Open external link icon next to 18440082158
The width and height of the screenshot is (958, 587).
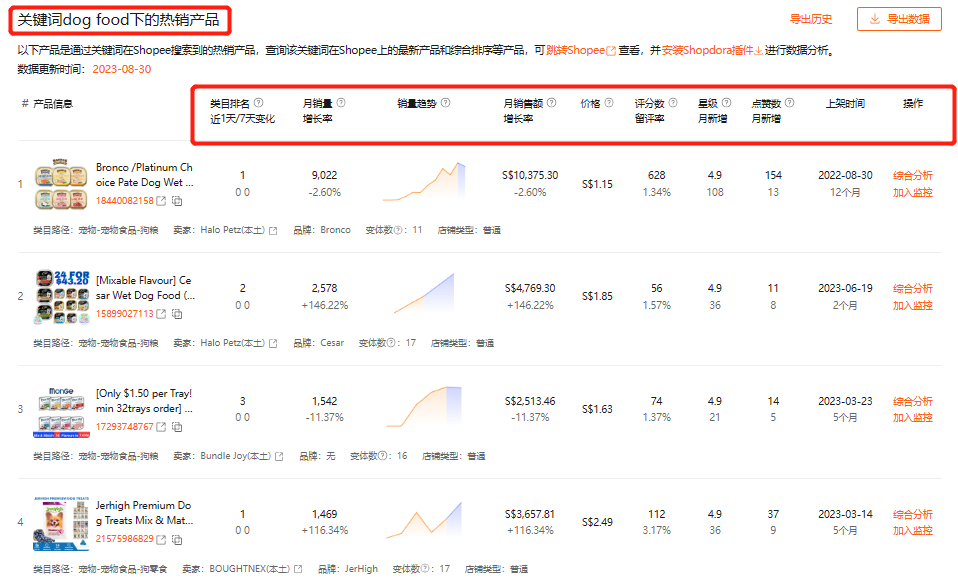(x=161, y=201)
